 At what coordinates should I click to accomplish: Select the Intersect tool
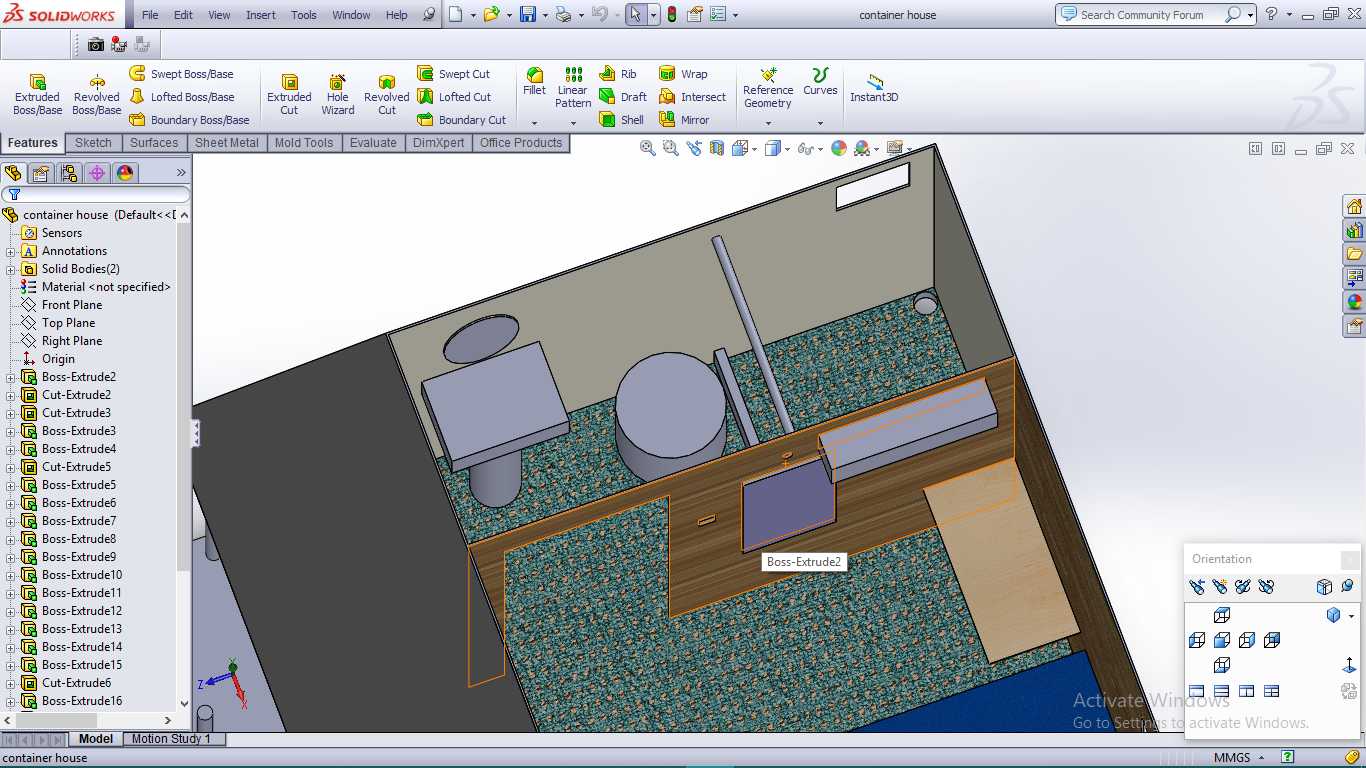[692, 97]
